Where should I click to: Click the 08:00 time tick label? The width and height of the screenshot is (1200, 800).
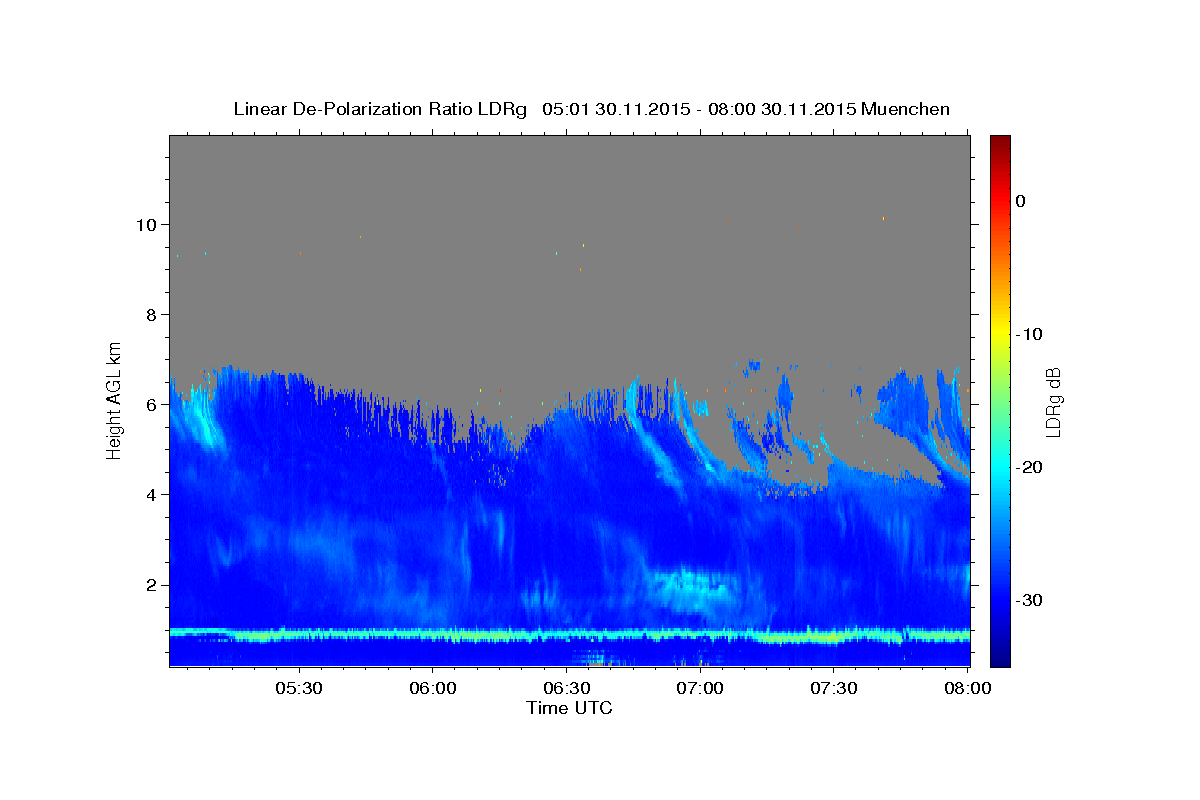point(968,689)
